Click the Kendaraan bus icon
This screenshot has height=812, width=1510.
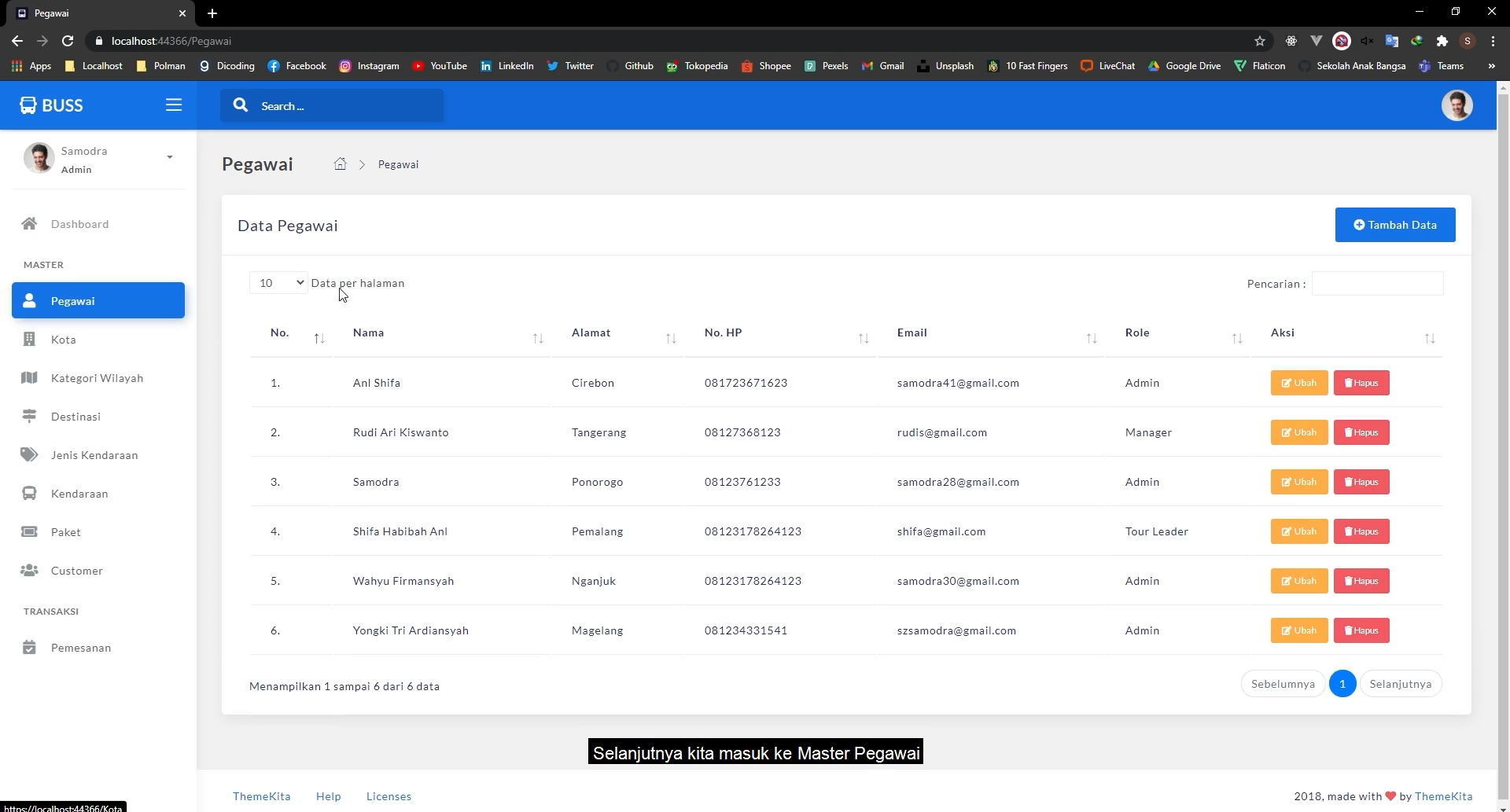click(29, 493)
